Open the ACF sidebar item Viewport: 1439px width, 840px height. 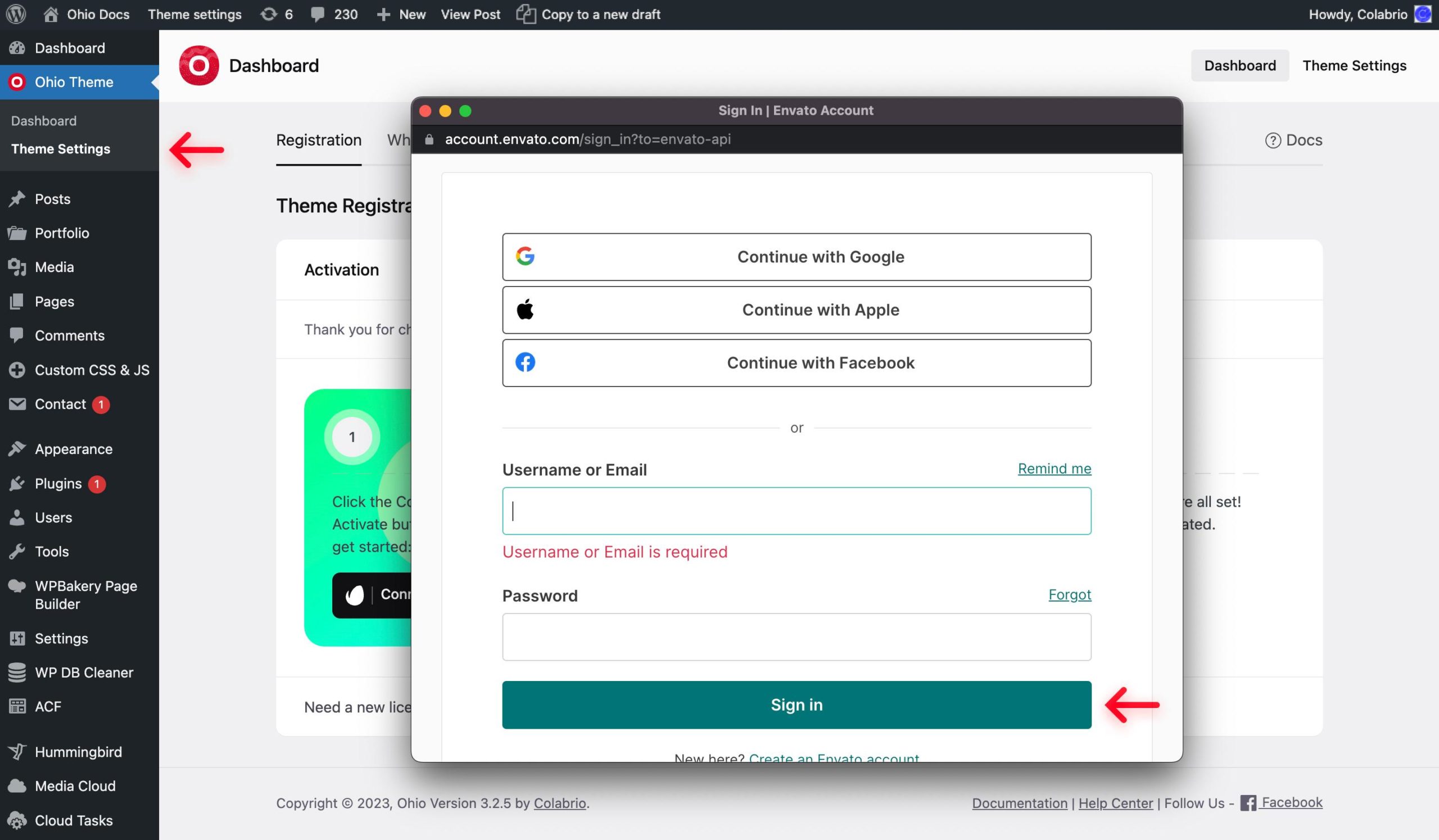(79, 706)
